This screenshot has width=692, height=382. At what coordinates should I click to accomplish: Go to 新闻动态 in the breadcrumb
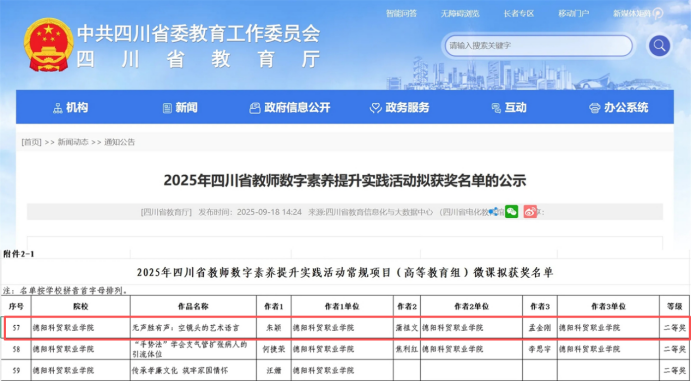[x=73, y=142]
